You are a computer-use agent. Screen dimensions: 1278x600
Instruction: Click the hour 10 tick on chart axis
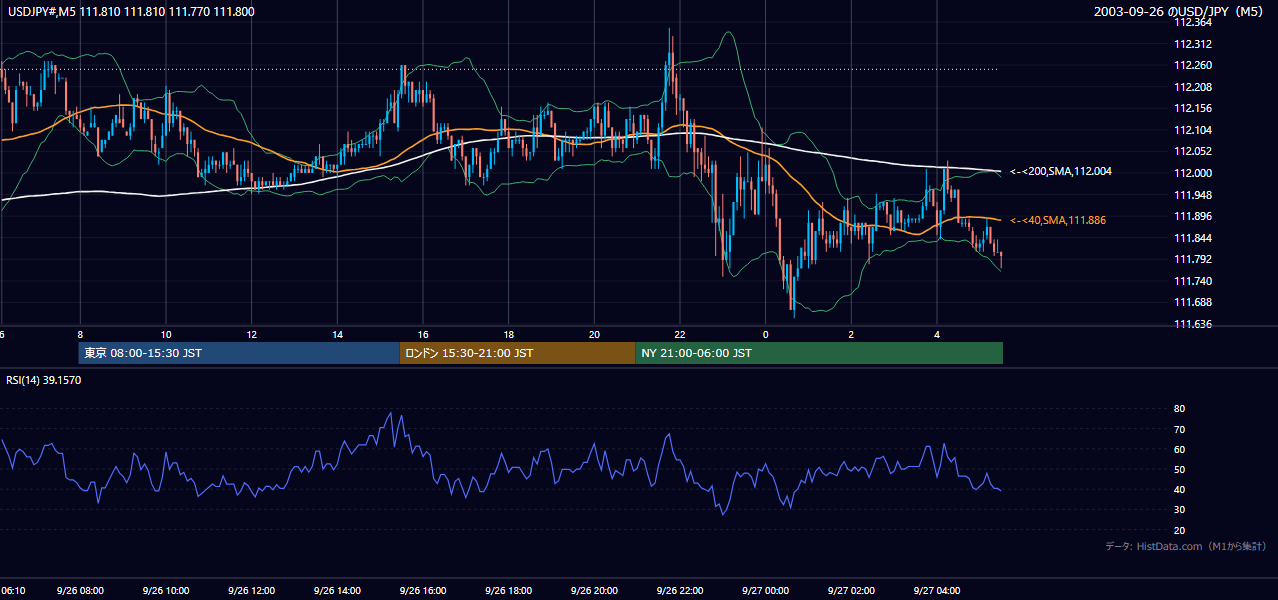(165, 334)
